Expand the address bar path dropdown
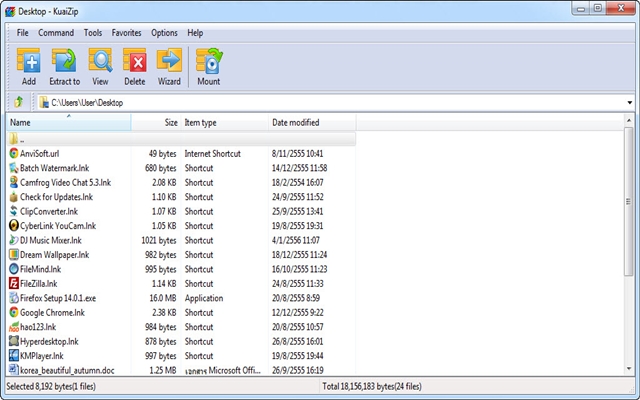Image resolution: width=640 pixels, height=400 pixels. point(629,102)
